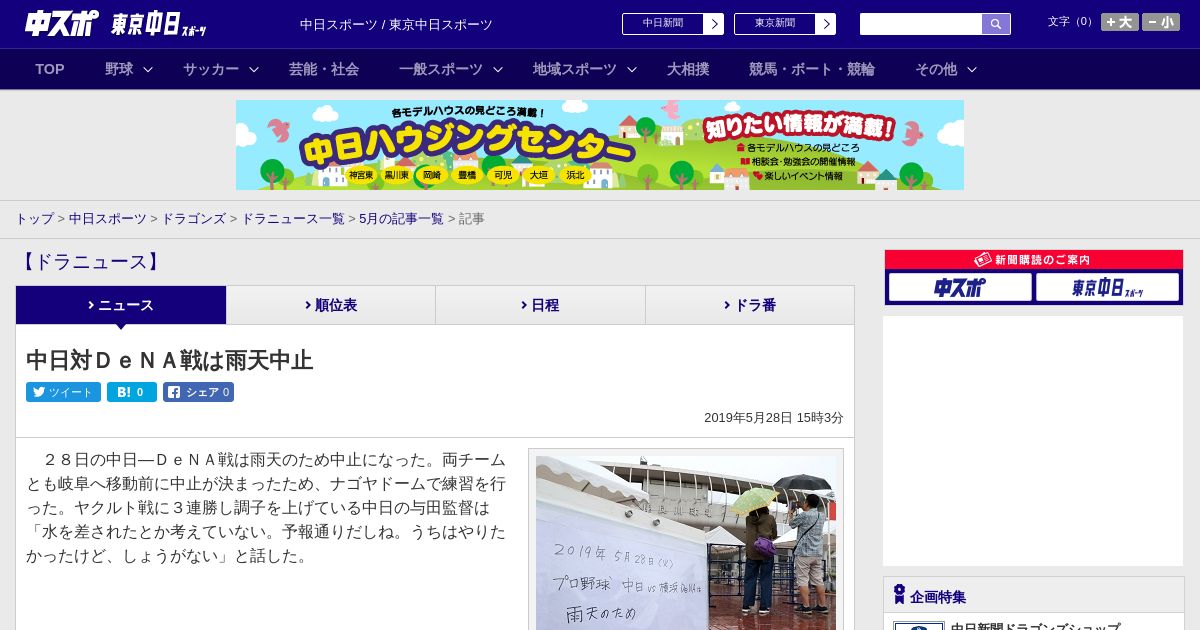
Task: Bookmark article with Hatena B! button
Action: click(x=132, y=392)
